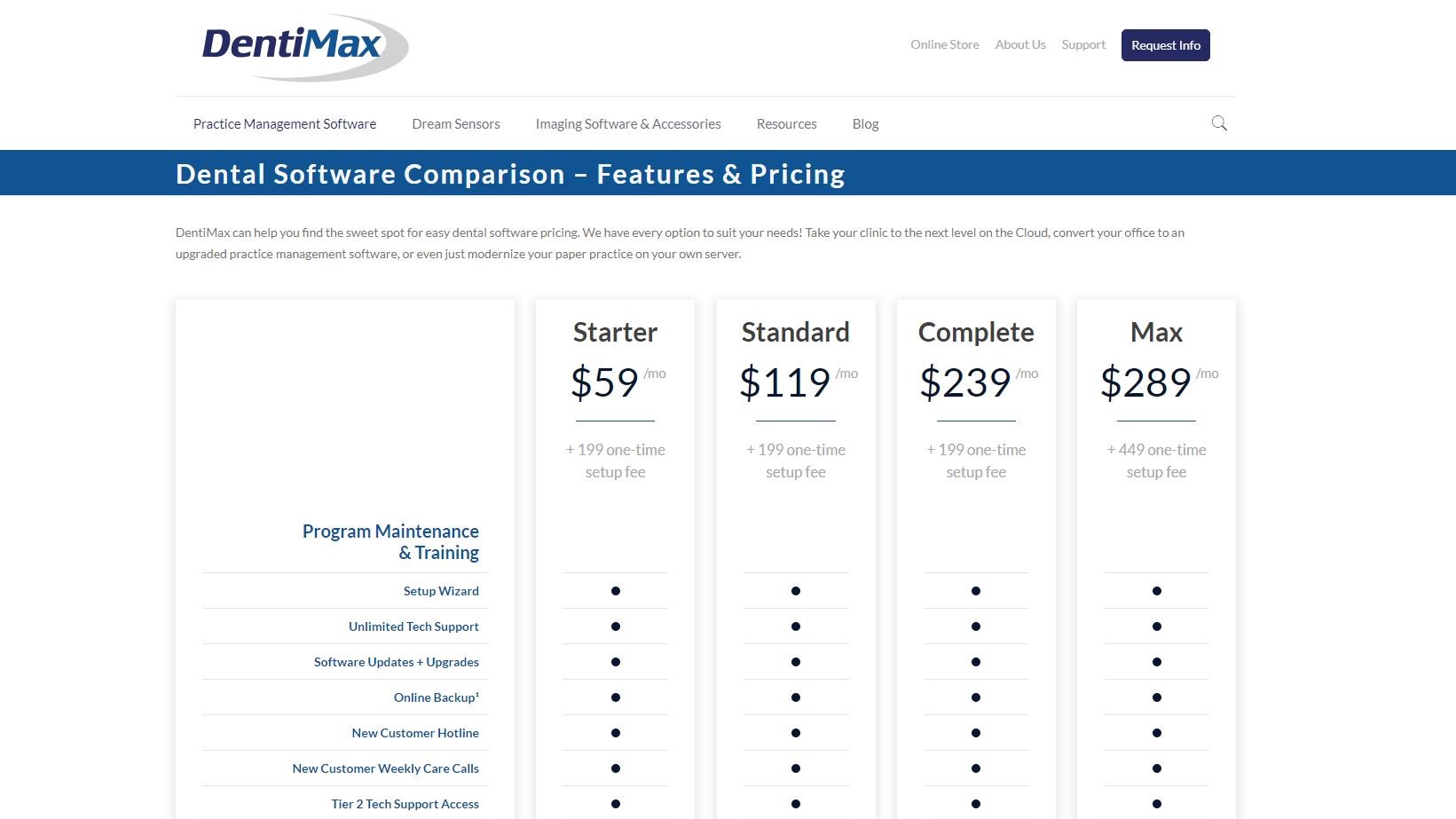The width and height of the screenshot is (1456, 819).
Task: Open the Support link
Action: (x=1083, y=44)
